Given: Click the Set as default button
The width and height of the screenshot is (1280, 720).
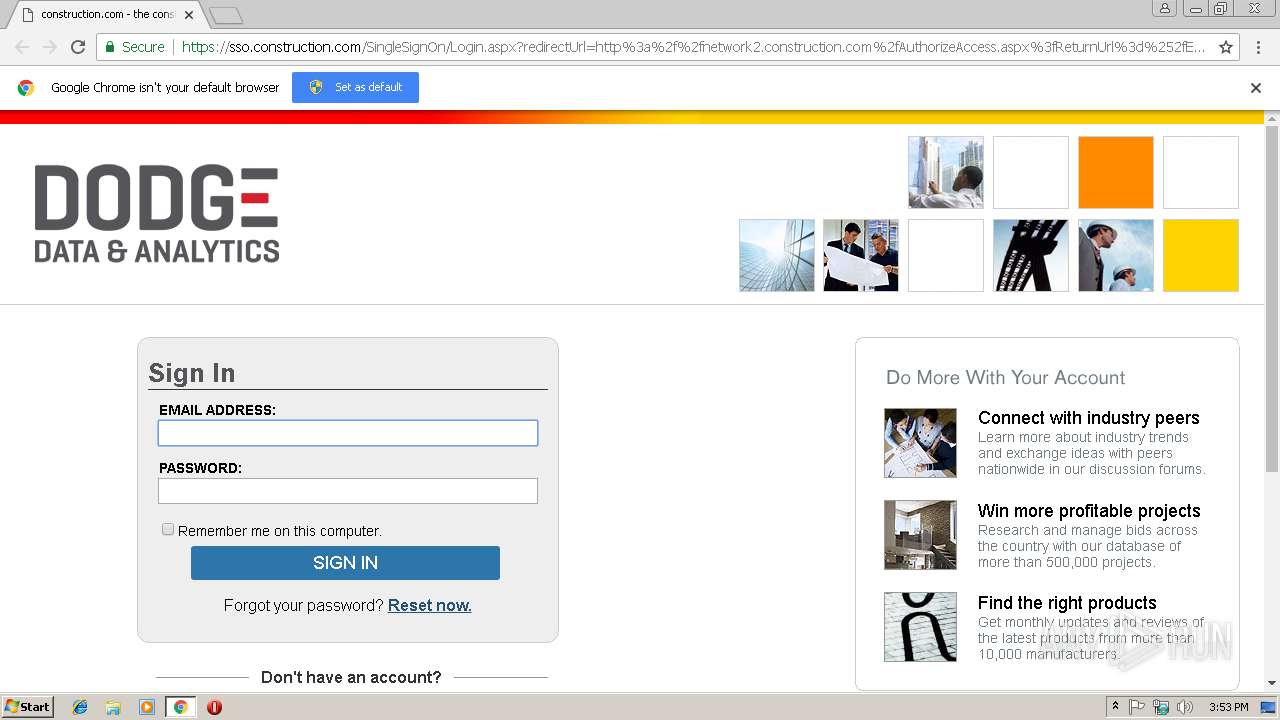Looking at the screenshot, I should 355,87.
